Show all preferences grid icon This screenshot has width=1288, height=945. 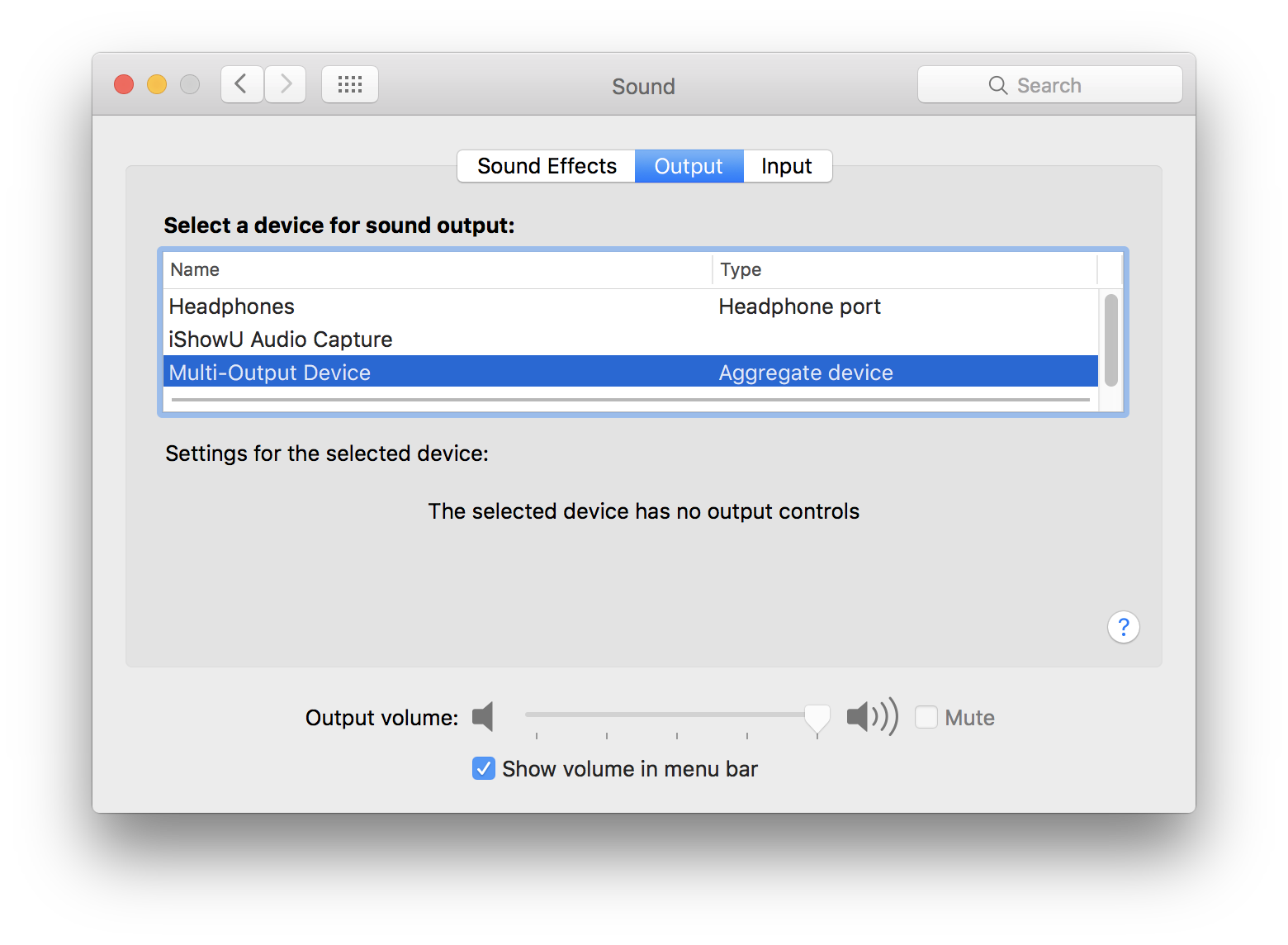tap(350, 84)
